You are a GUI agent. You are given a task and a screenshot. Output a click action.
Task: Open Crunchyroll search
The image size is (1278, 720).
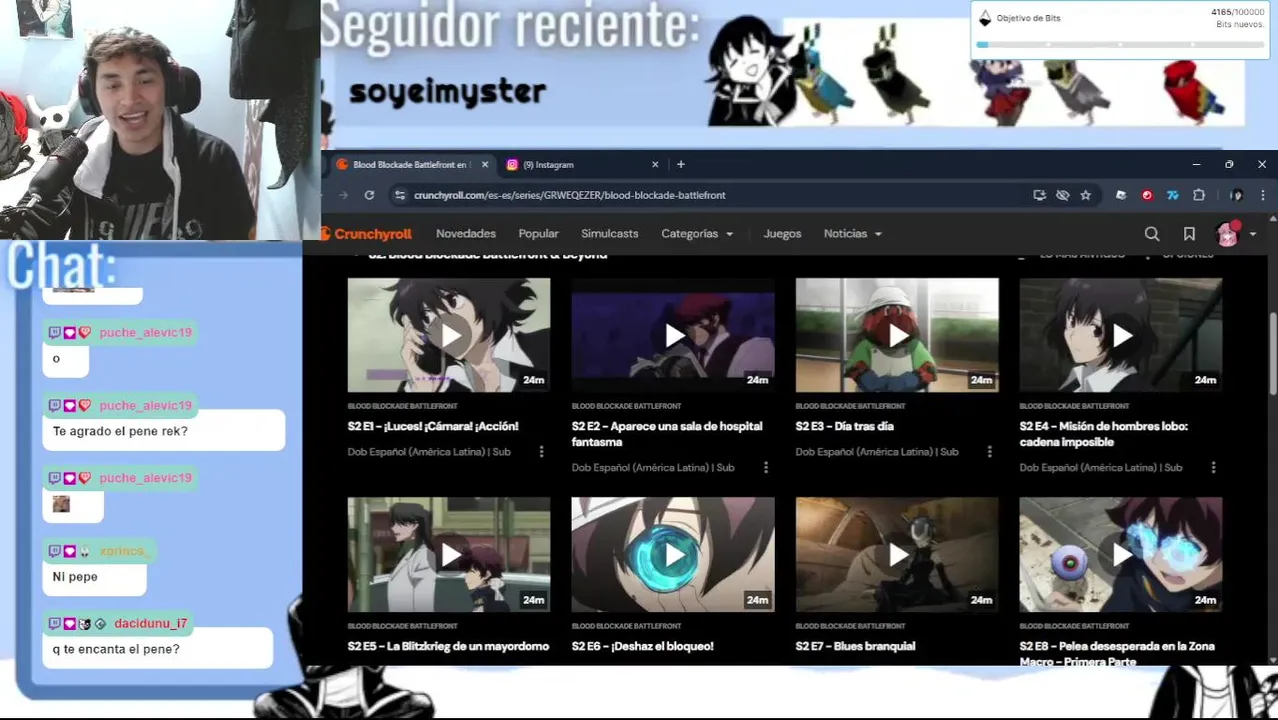click(1152, 234)
